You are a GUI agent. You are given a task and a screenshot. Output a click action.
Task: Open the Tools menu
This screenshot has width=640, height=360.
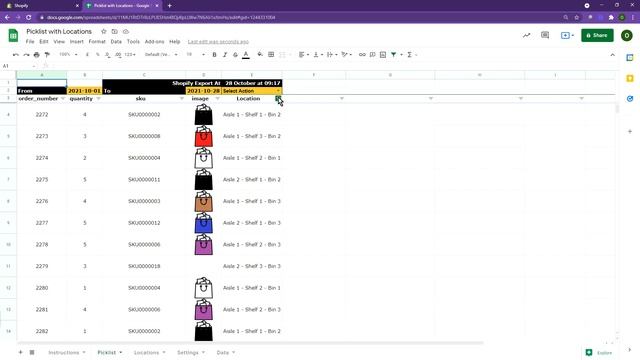click(133, 42)
